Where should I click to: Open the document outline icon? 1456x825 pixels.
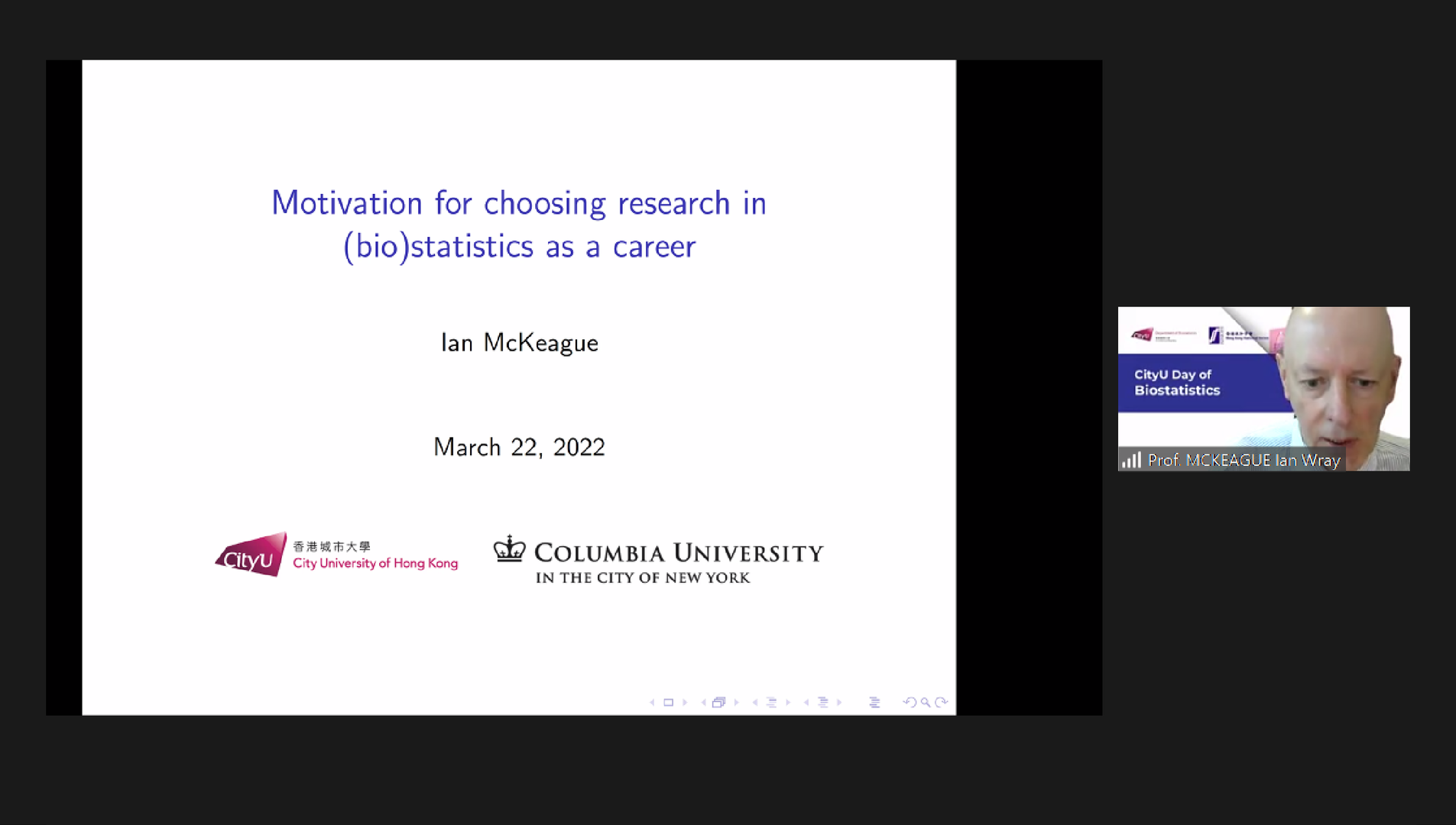coord(876,702)
